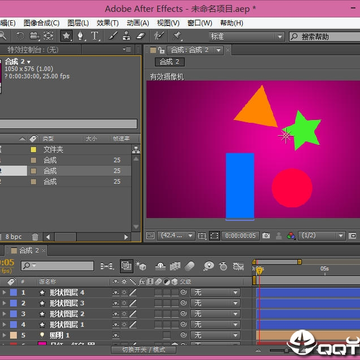Screen dimensions: 360x360
Task: Delete selected item with project trash icon
Action: [35, 237]
